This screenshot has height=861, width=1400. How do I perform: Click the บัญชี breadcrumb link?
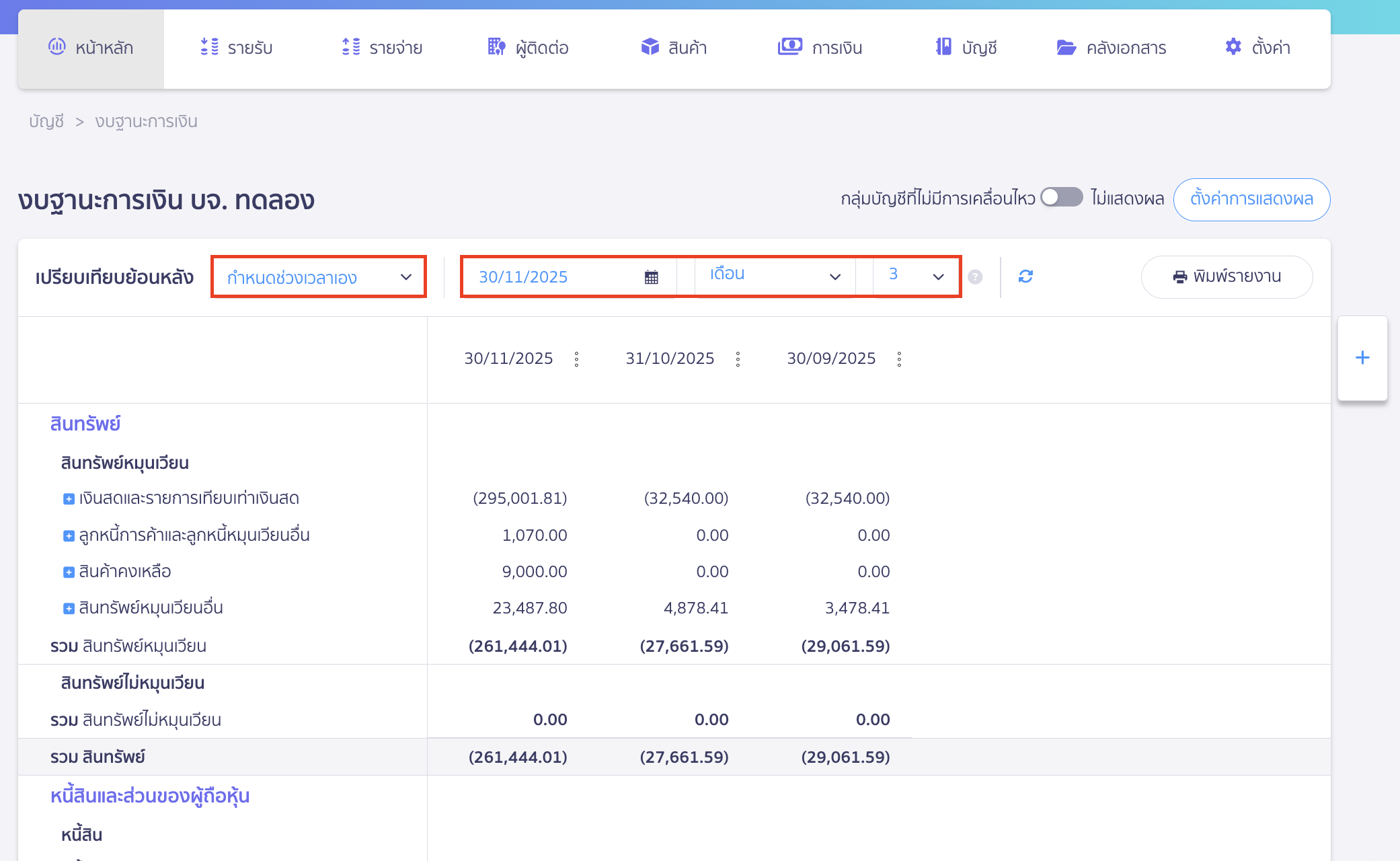[46, 122]
